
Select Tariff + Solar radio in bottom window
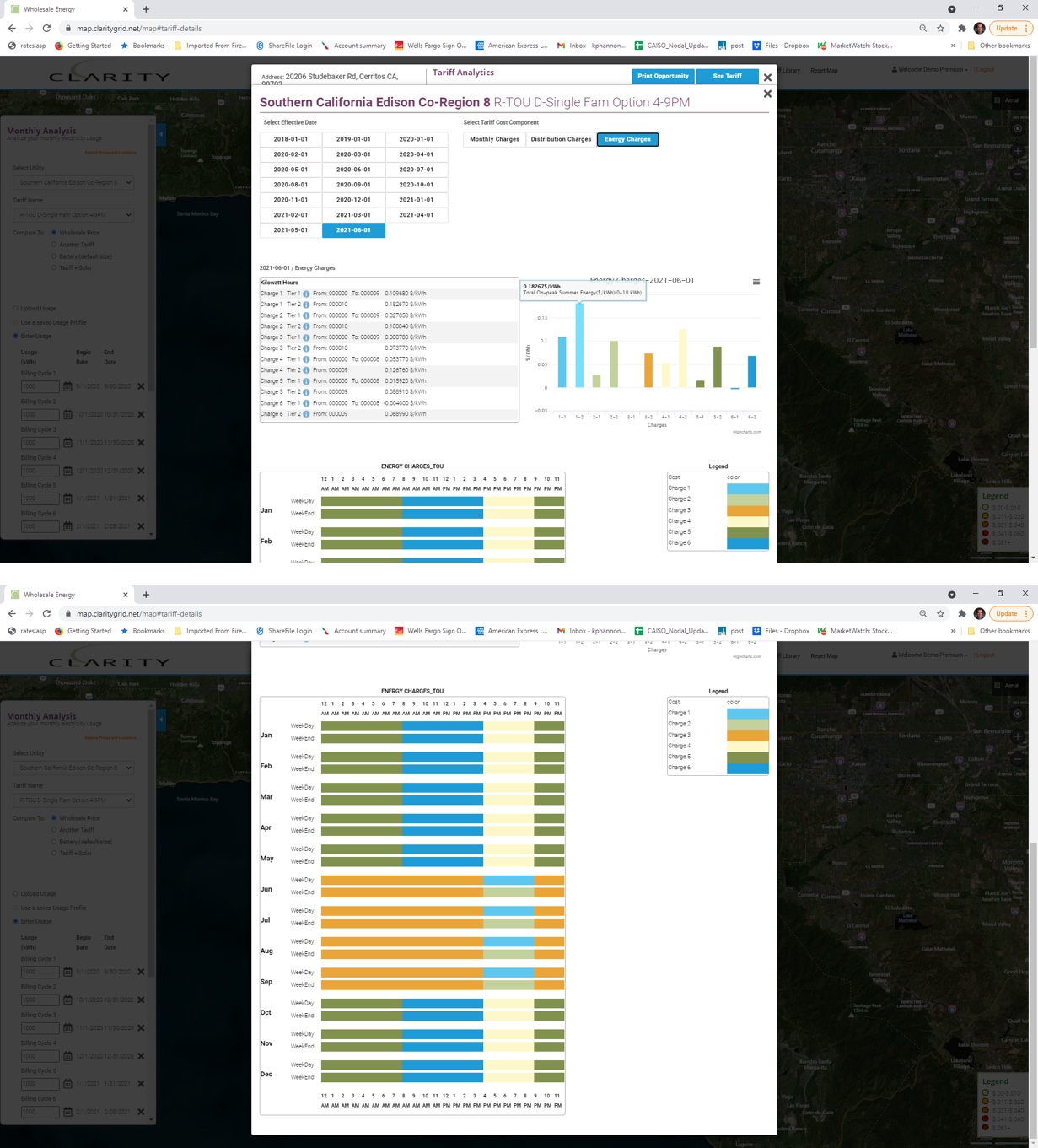[54, 854]
